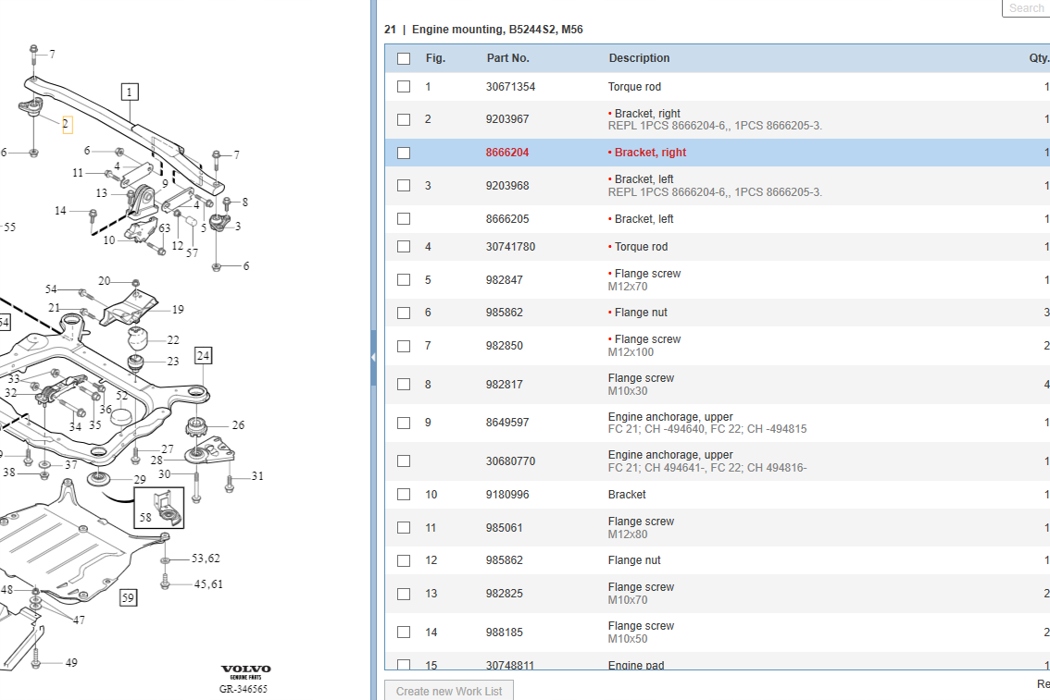This screenshot has height=700, width=1050.
Task: Select part number 30680770
Action: (x=510, y=461)
